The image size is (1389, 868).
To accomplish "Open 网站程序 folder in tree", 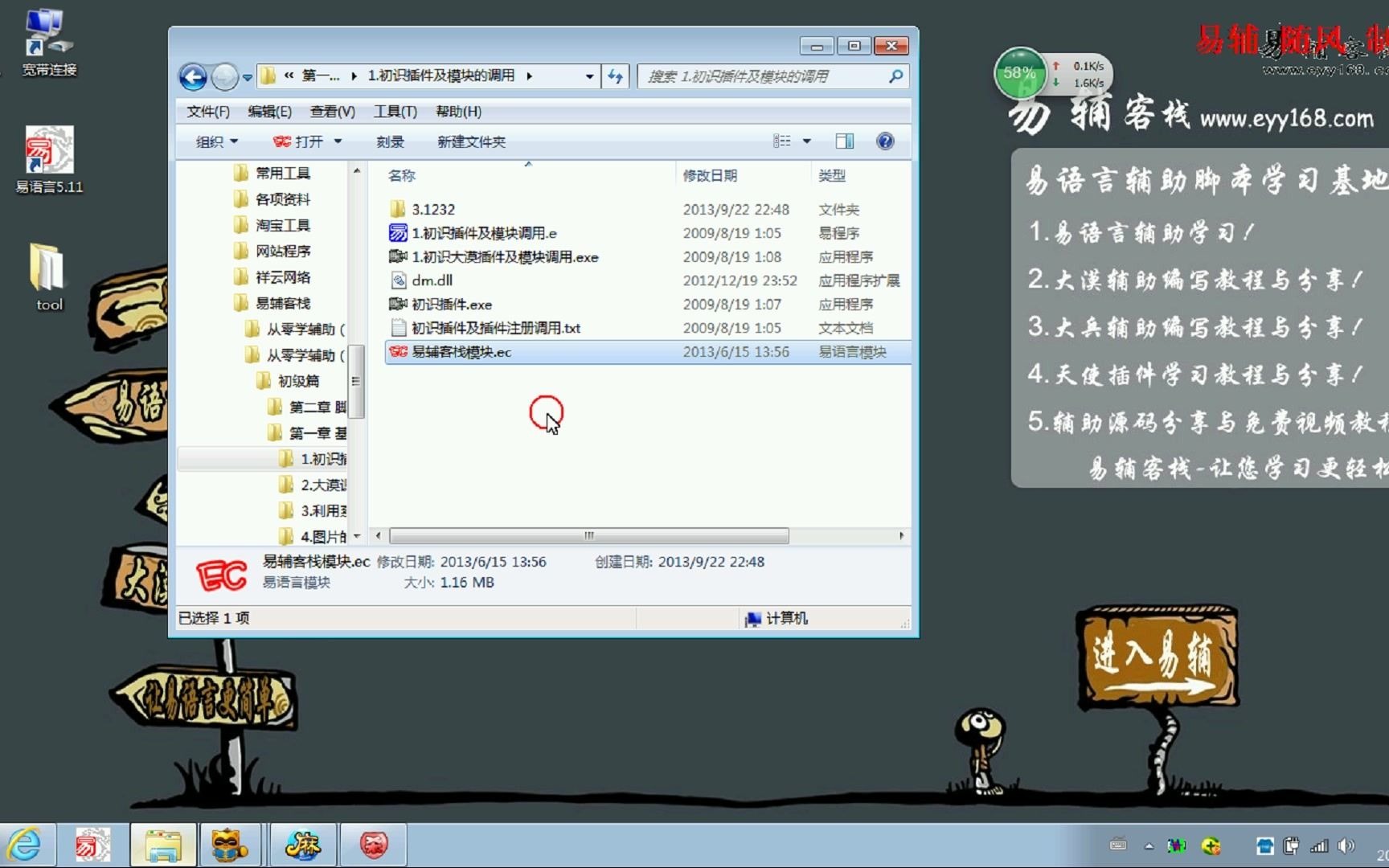I will pyautogui.click(x=282, y=251).
